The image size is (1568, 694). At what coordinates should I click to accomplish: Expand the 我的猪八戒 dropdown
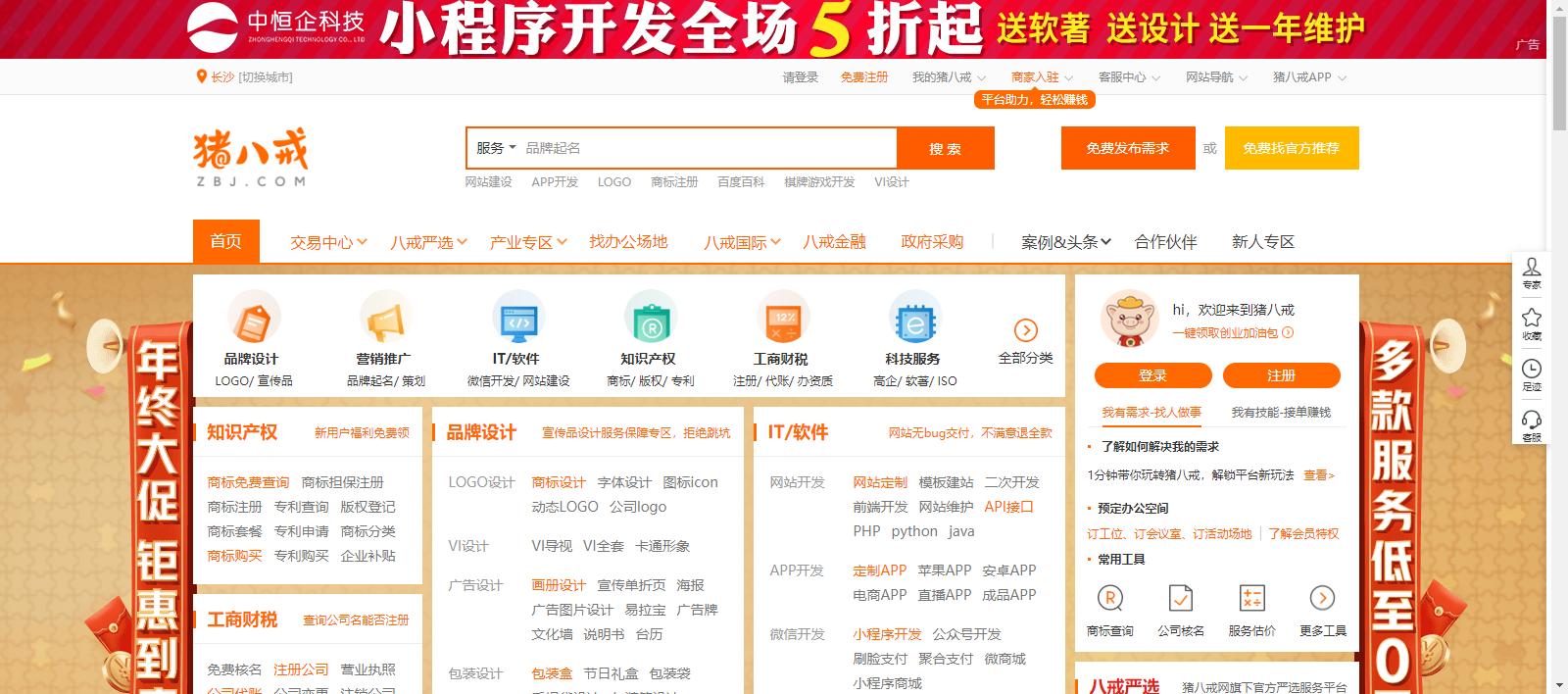coord(948,77)
